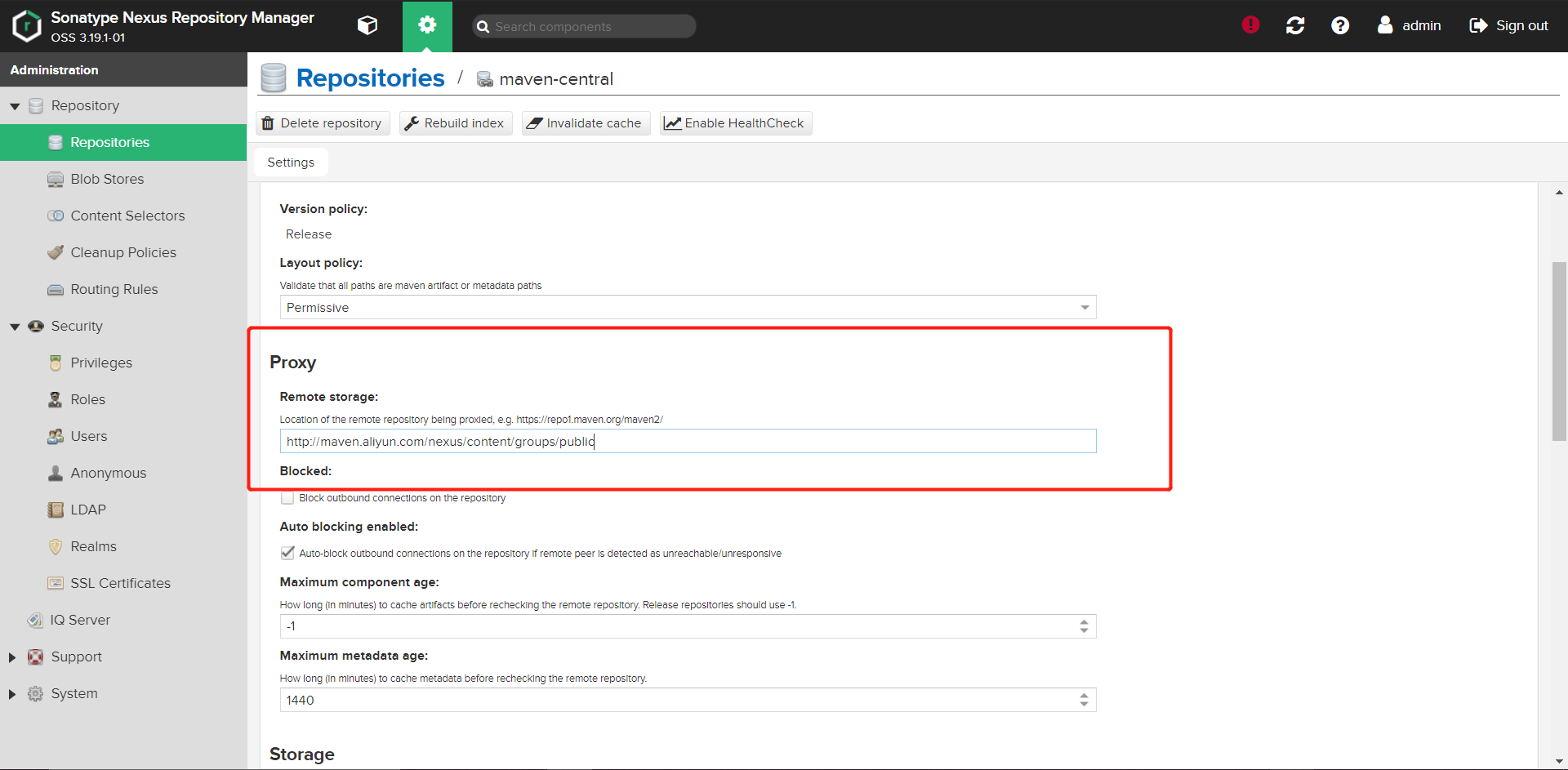Viewport: 1568px width, 770px height.
Task: Click the Privileges medal icon
Action: tap(56, 363)
